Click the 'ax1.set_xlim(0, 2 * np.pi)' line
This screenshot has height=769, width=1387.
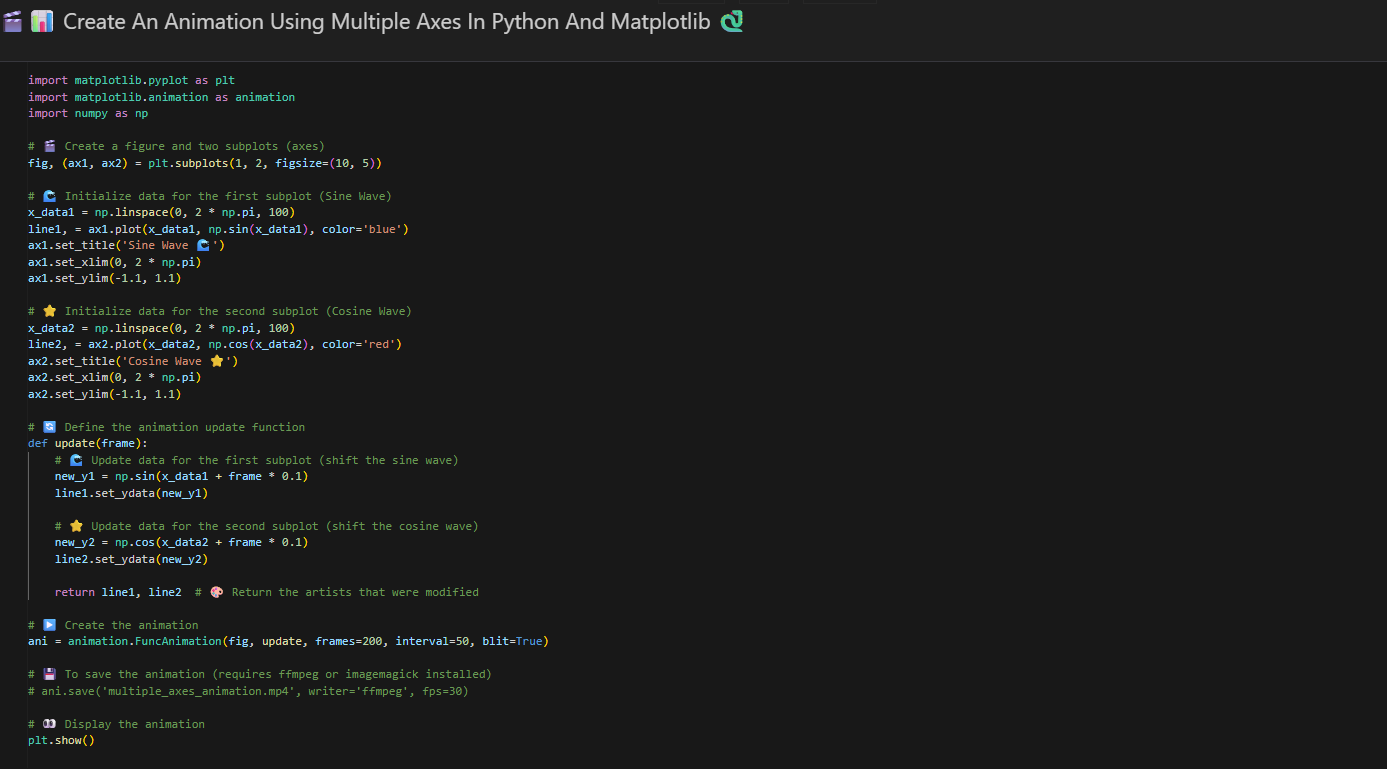tap(115, 262)
